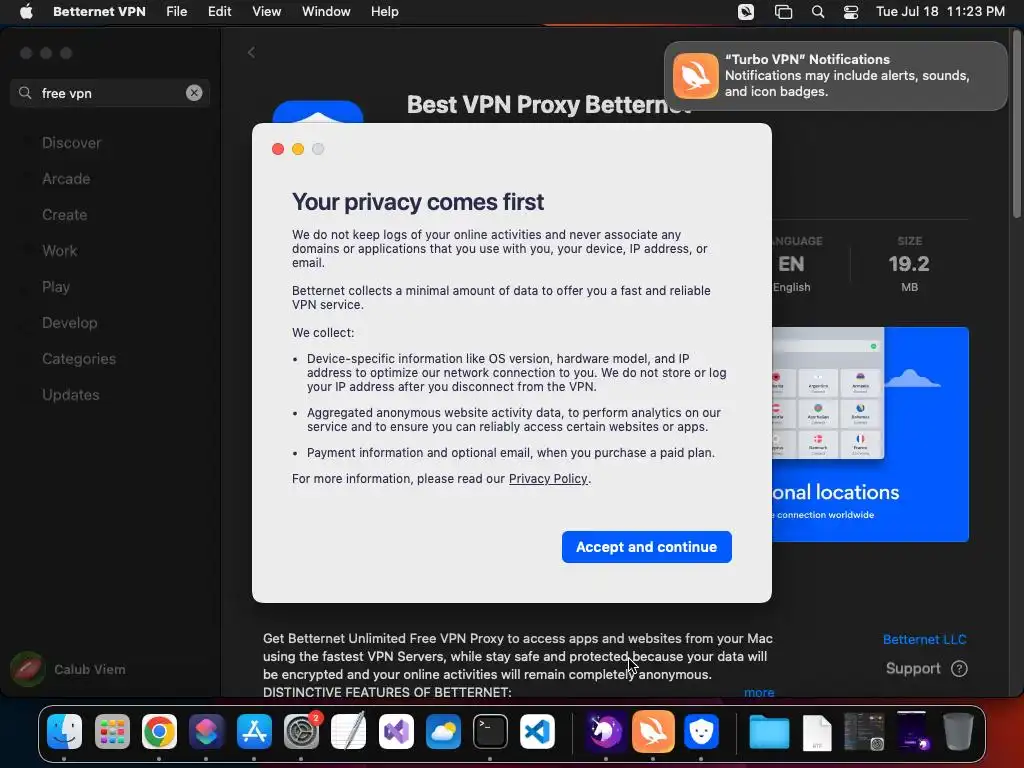The width and height of the screenshot is (1024, 768).
Task: Click the App Store vertical scrollbar
Action: point(1016,124)
